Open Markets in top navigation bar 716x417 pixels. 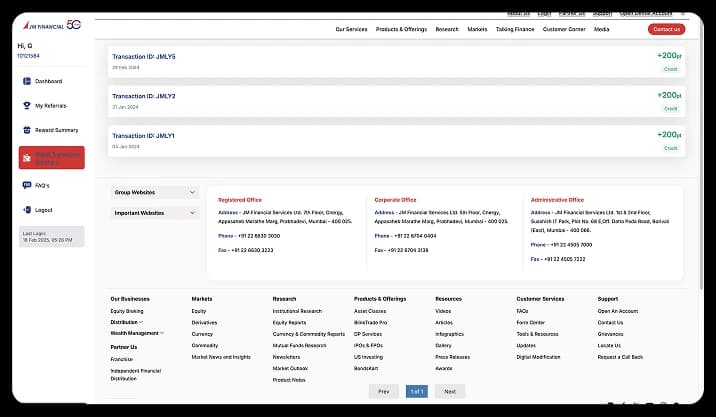[x=477, y=29]
